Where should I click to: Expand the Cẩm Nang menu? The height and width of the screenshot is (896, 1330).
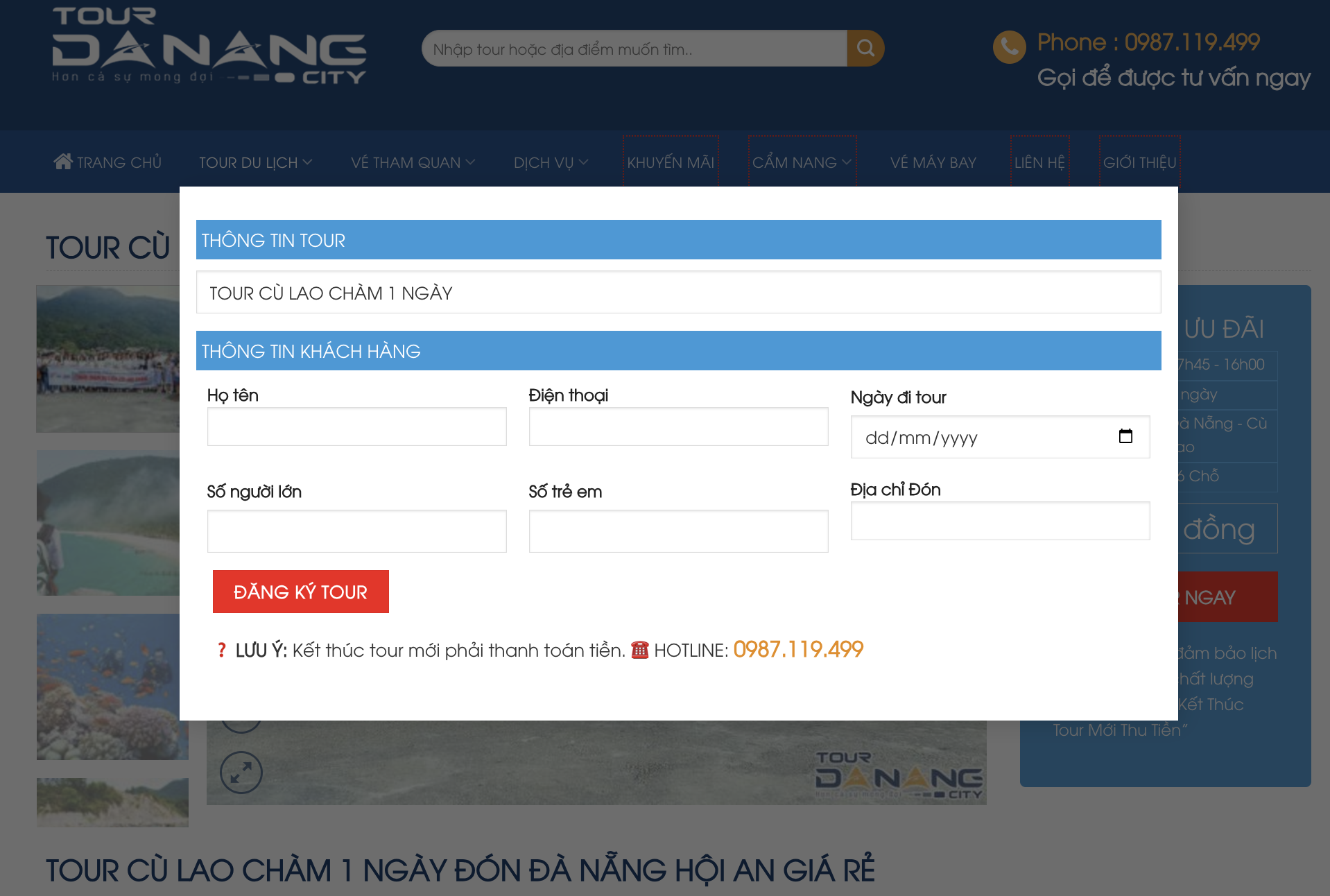pyautogui.click(x=802, y=162)
